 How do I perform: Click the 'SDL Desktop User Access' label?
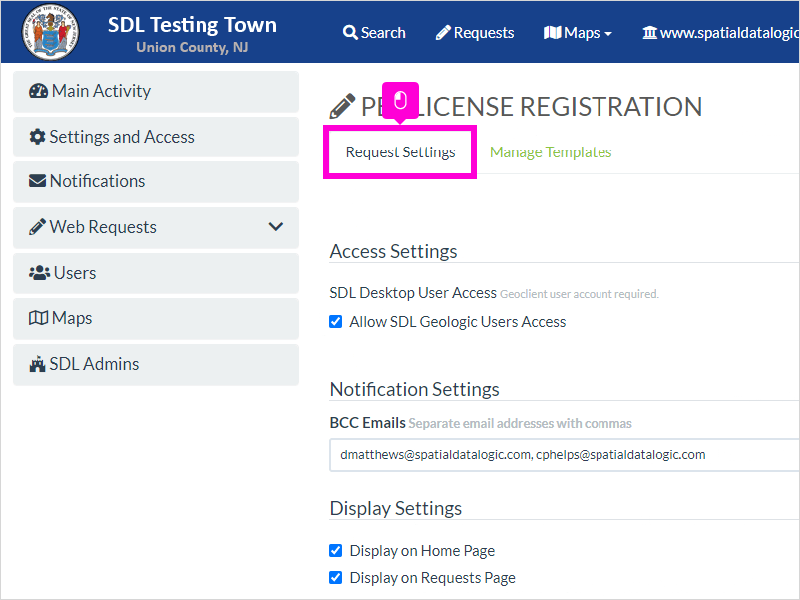click(x=413, y=293)
